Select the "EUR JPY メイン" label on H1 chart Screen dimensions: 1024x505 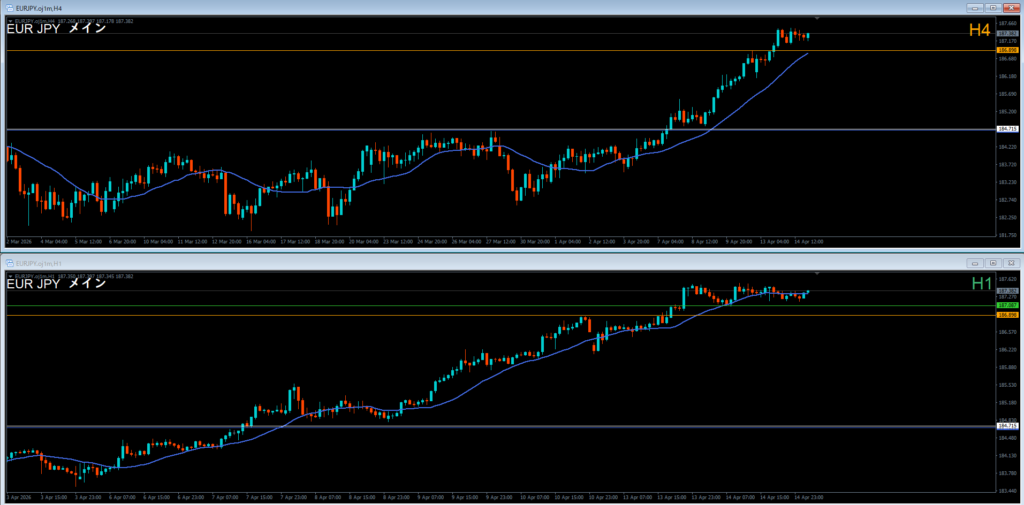coord(56,284)
